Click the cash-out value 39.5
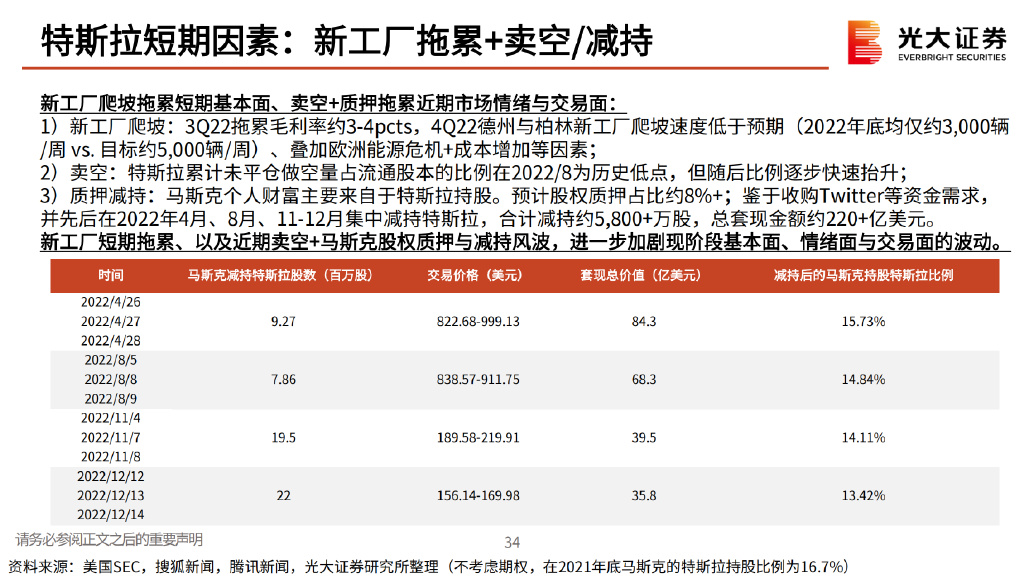This screenshot has height=576, width=1024. pos(644,438)
